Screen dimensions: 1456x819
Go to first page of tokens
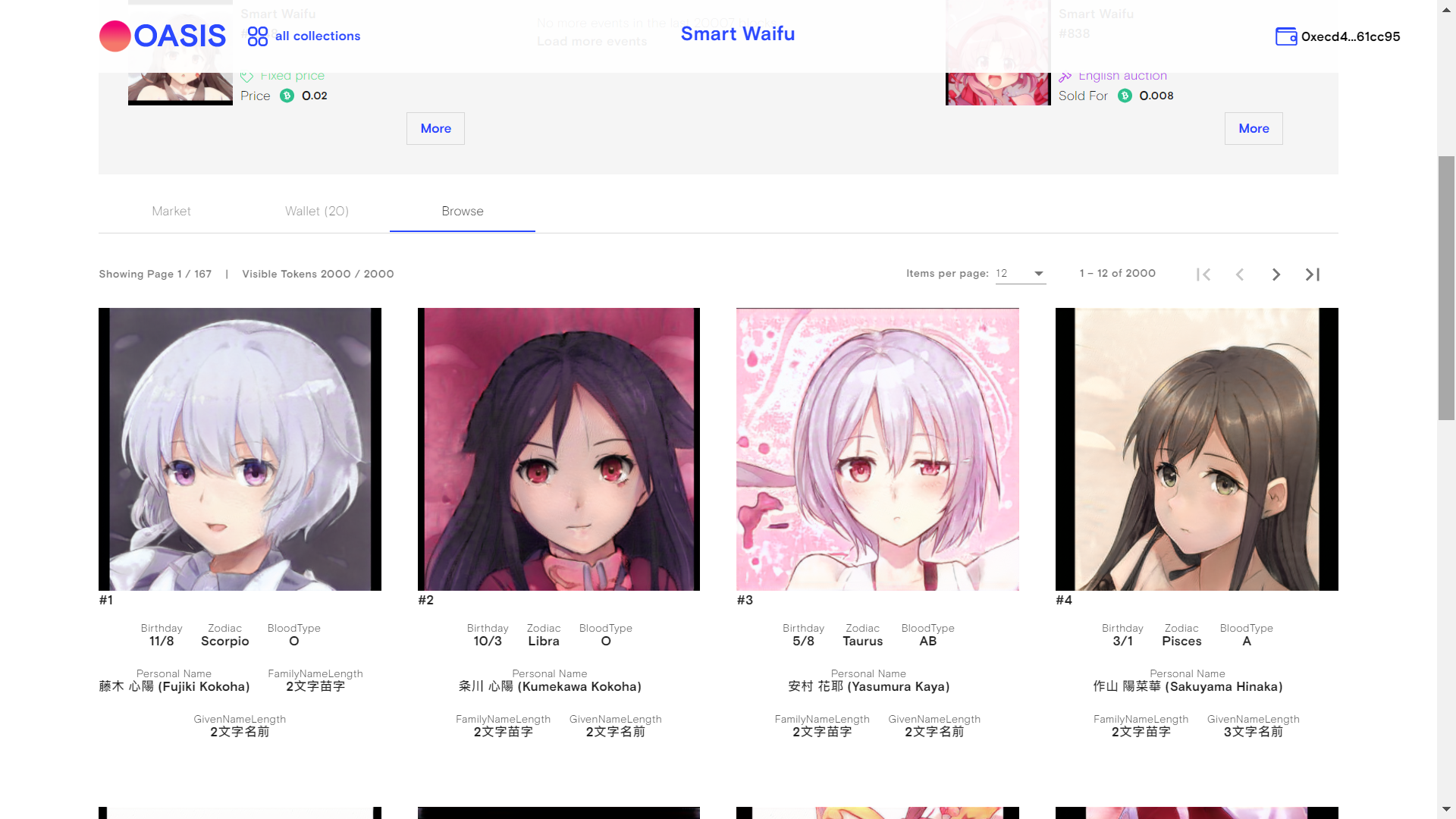[1203, 275]
